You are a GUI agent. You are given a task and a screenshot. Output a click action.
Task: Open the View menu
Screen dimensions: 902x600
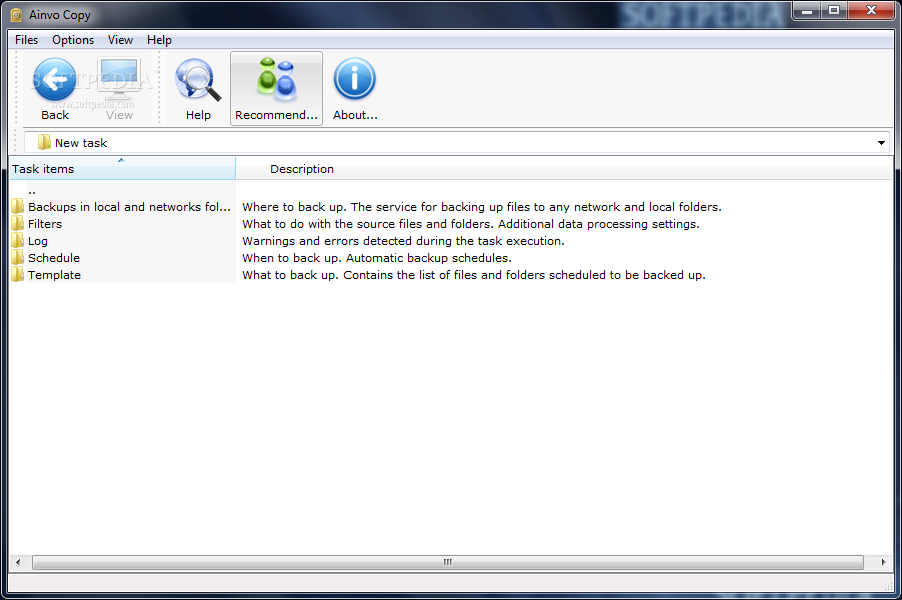tap(120, 40)
